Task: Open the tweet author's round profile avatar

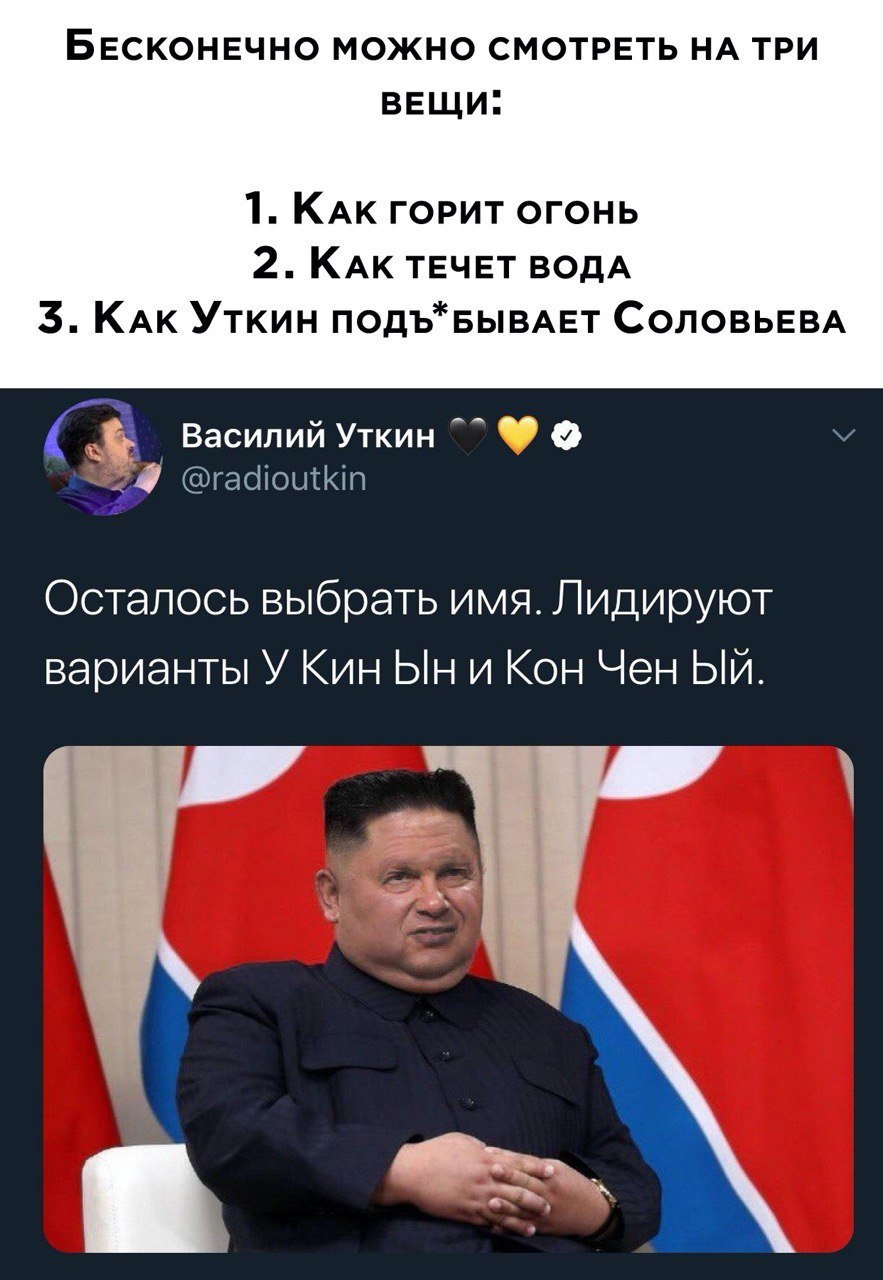Action: point(103,457)
